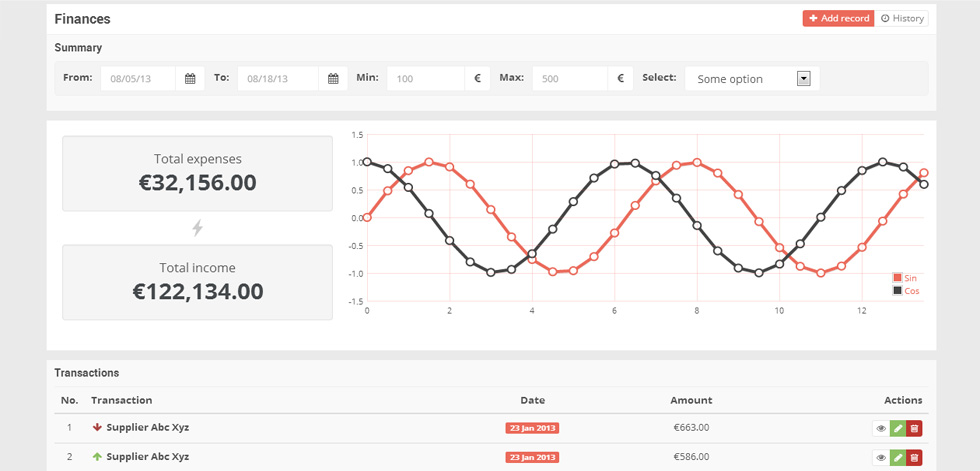Click Supplier Abc Xyz in row 2

pos(148,457)
